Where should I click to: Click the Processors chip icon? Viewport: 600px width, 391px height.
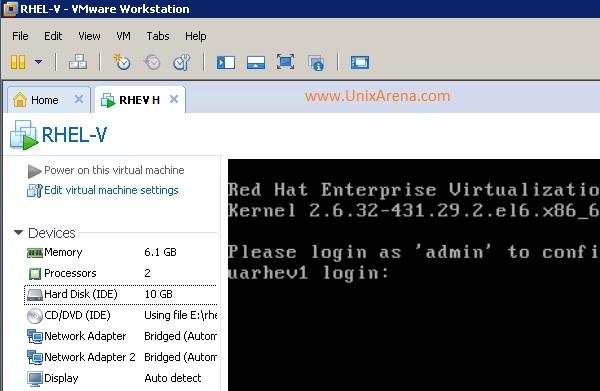[35, 274]
